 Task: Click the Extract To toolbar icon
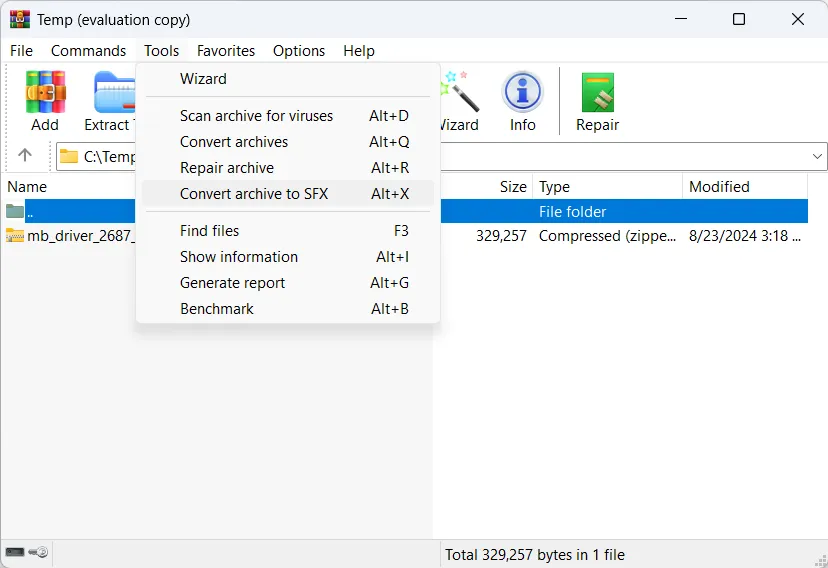coord(110,101)
